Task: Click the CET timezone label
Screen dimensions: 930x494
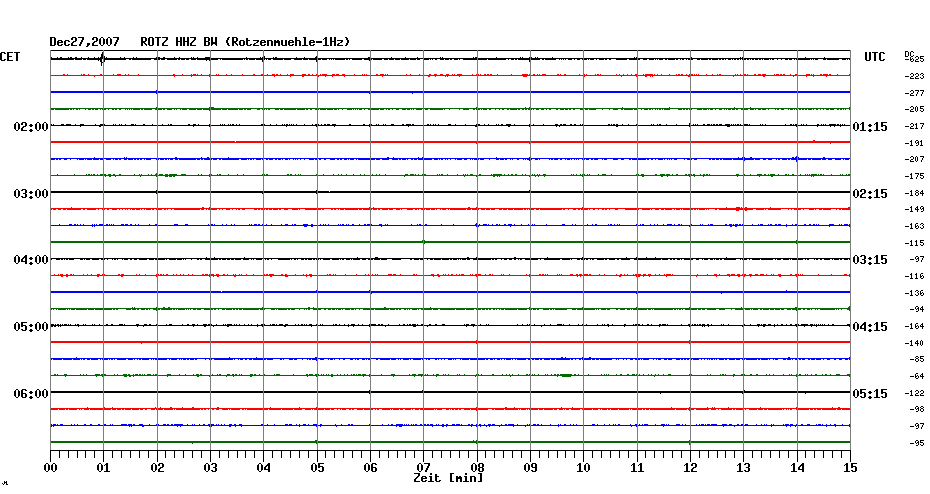Action: (9, 57)
